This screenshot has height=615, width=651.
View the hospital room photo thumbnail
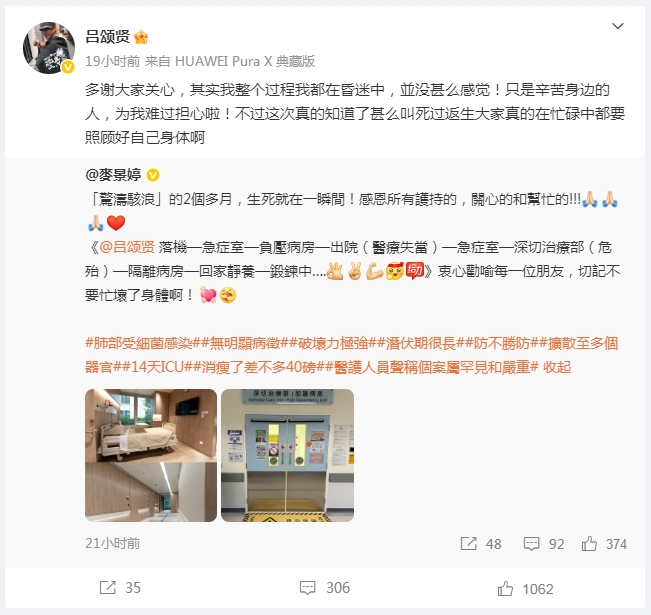pos(151,455)
